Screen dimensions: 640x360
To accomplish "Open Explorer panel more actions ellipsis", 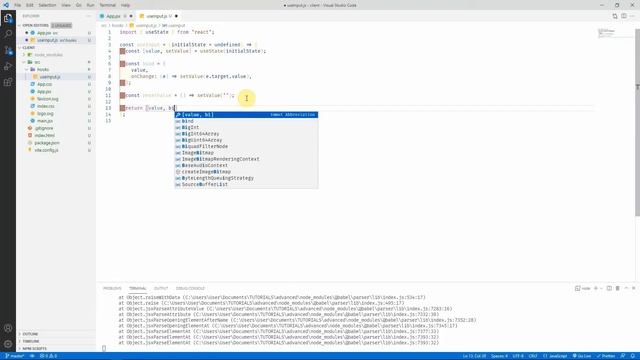I will pos(89,16).
